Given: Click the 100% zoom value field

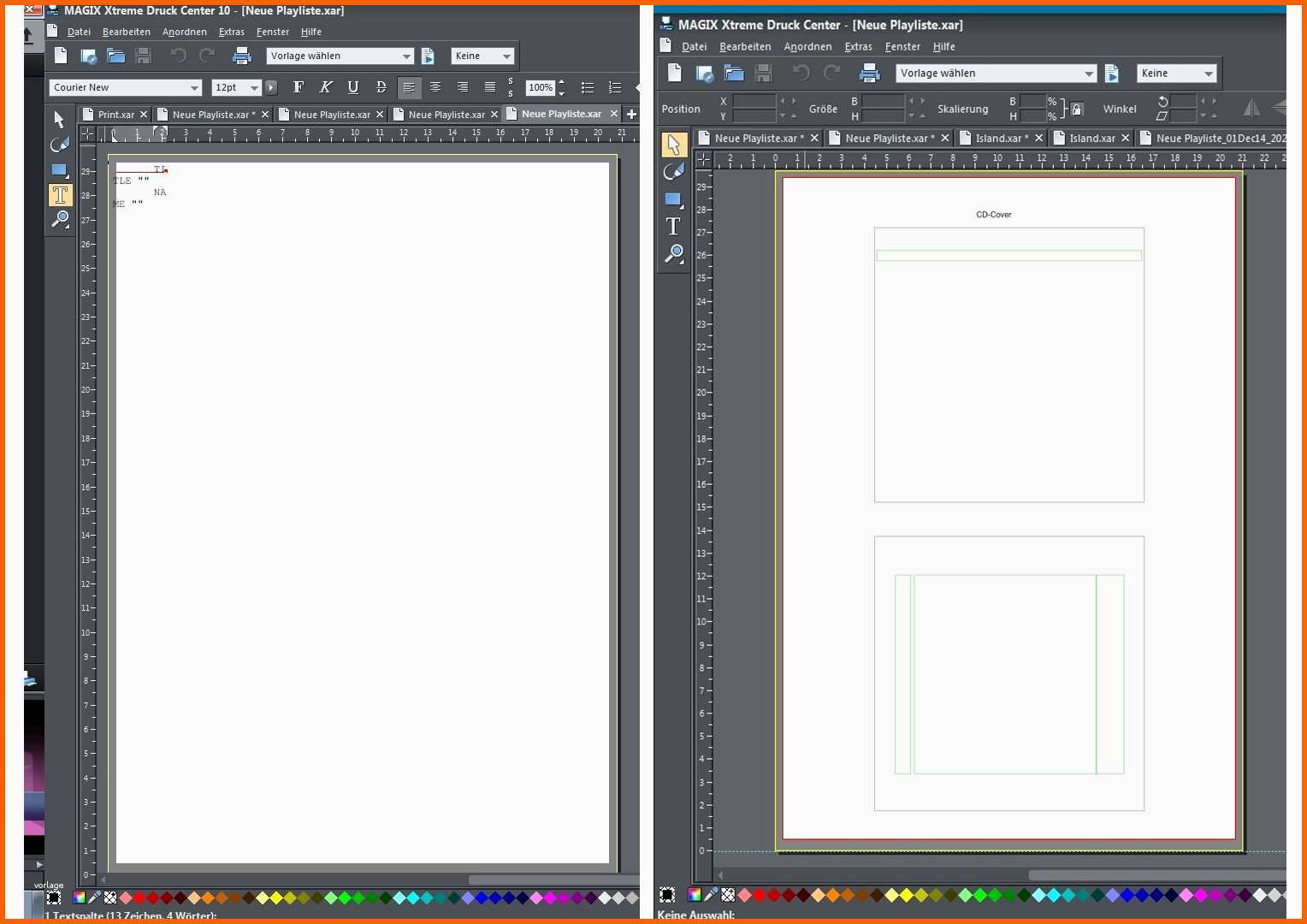Looking at the screenshot, I should [x=541, y=87].
